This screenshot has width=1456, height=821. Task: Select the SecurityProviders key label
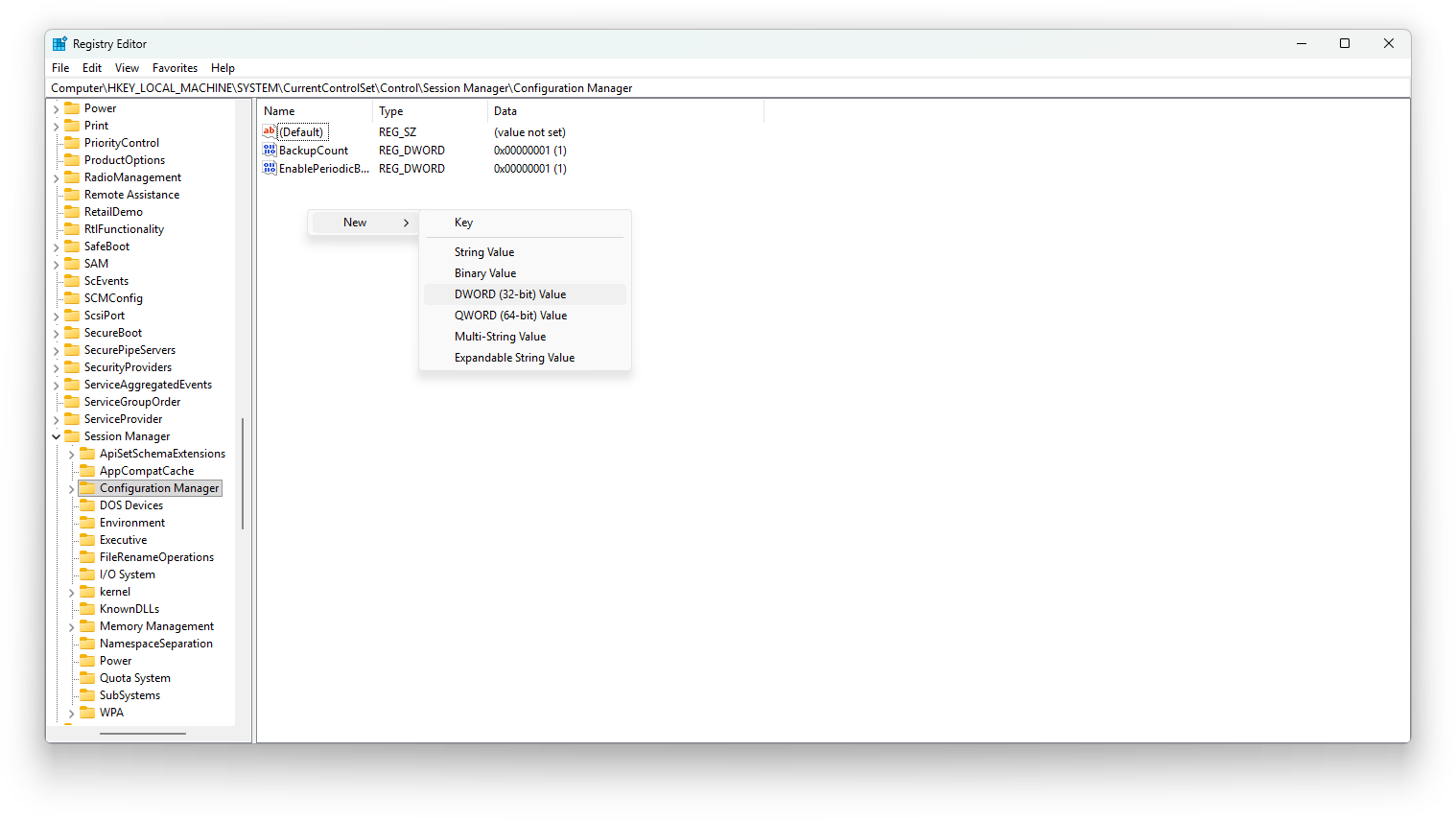(128, 367)
